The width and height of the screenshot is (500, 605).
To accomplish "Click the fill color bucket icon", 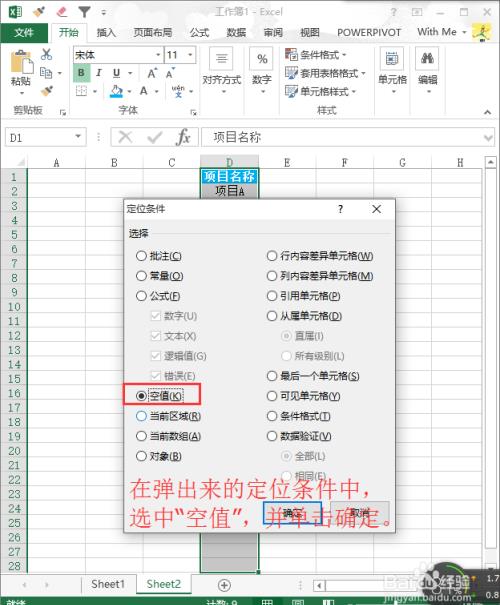I will (x=116, y=91).
